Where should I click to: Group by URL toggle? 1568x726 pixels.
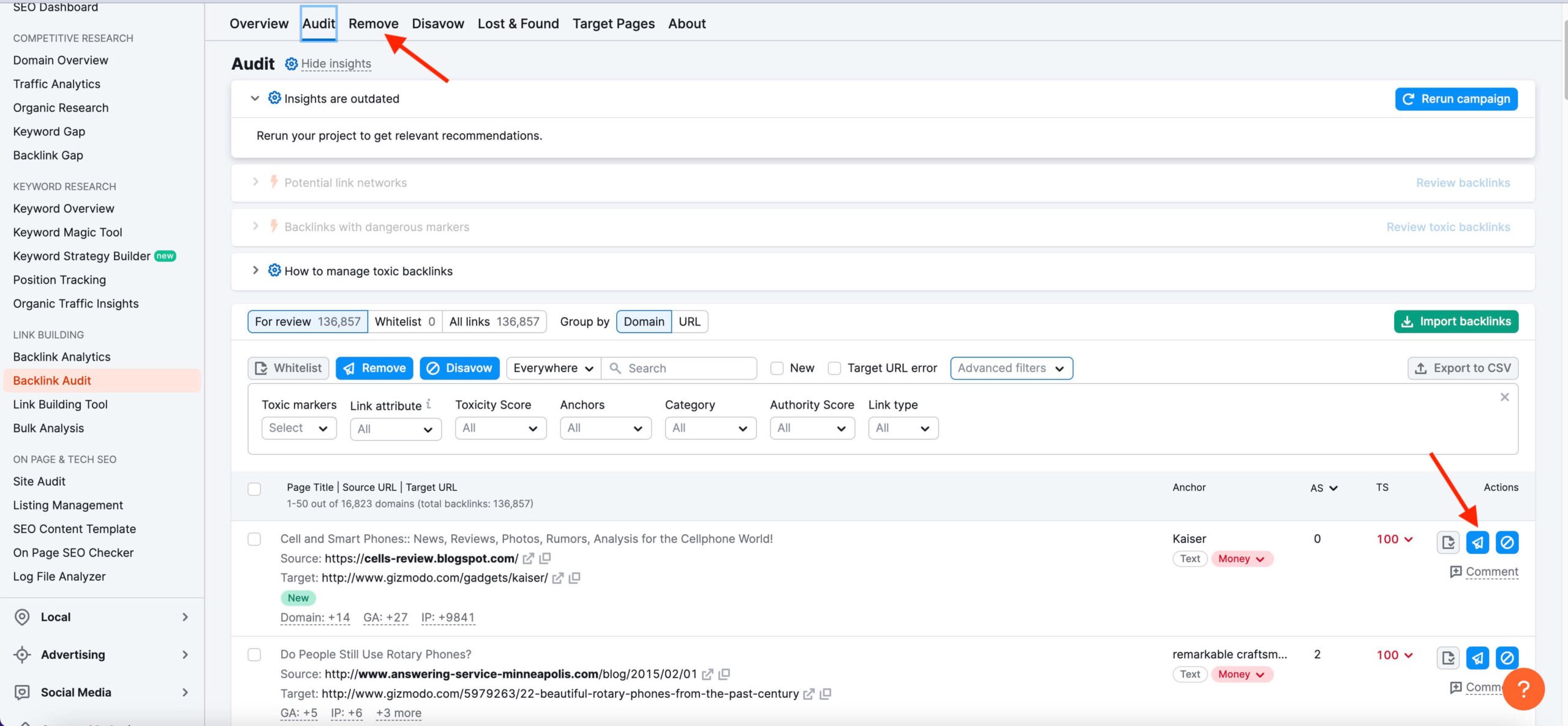coord(690,321)
